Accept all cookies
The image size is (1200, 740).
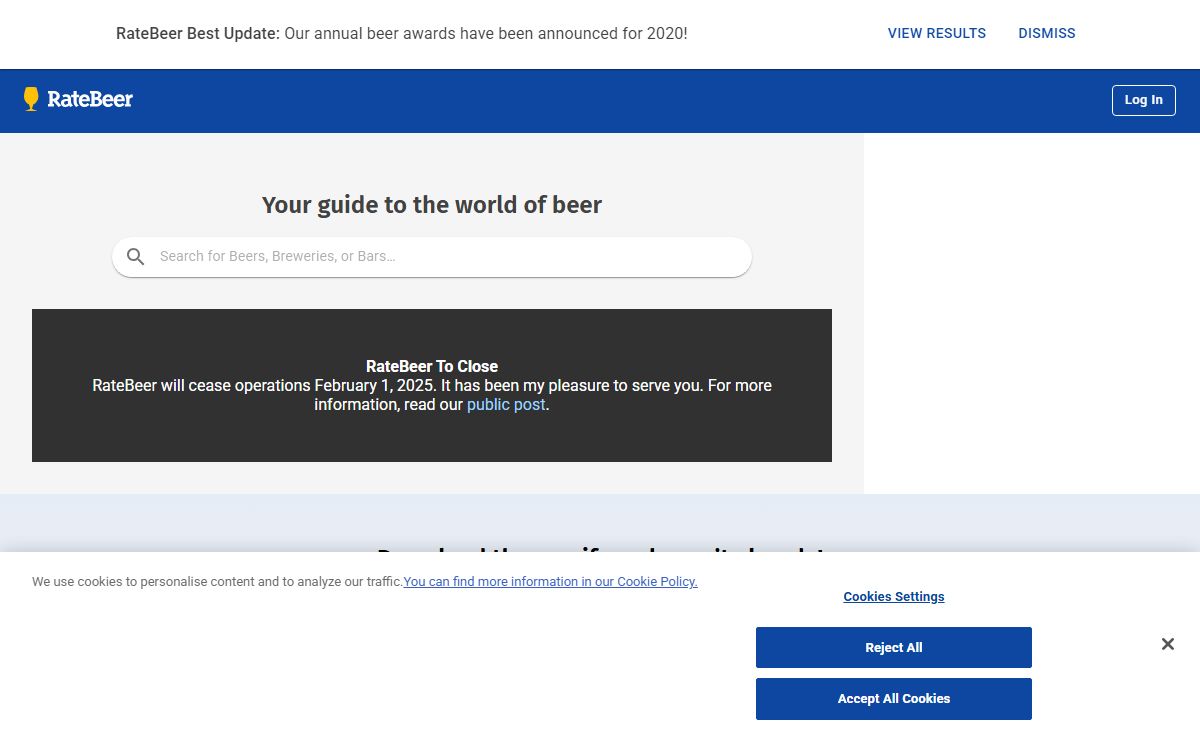click(x=893, y=698)
